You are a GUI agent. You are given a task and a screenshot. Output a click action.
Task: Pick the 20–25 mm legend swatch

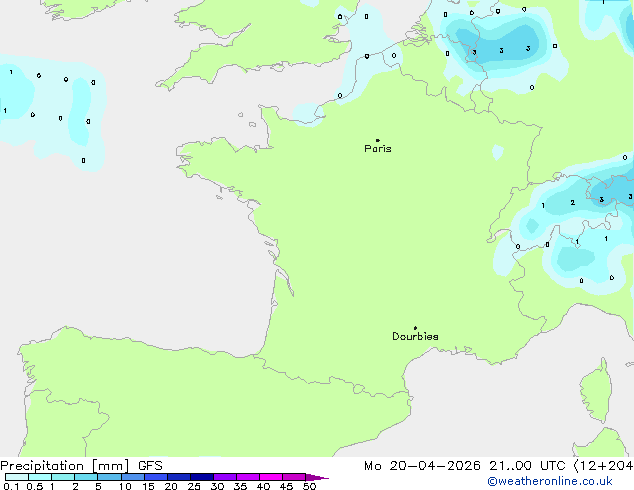[x=179, y=477]
